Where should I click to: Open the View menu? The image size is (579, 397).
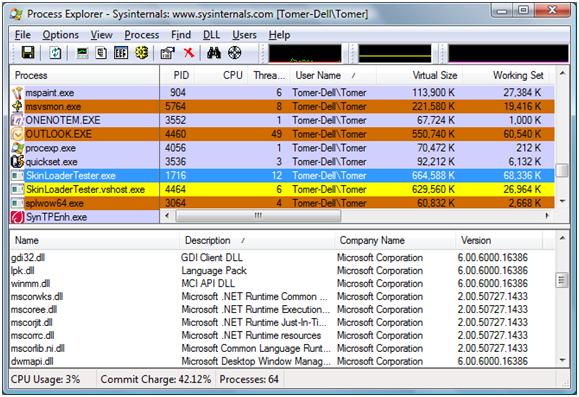coord(102,35)
